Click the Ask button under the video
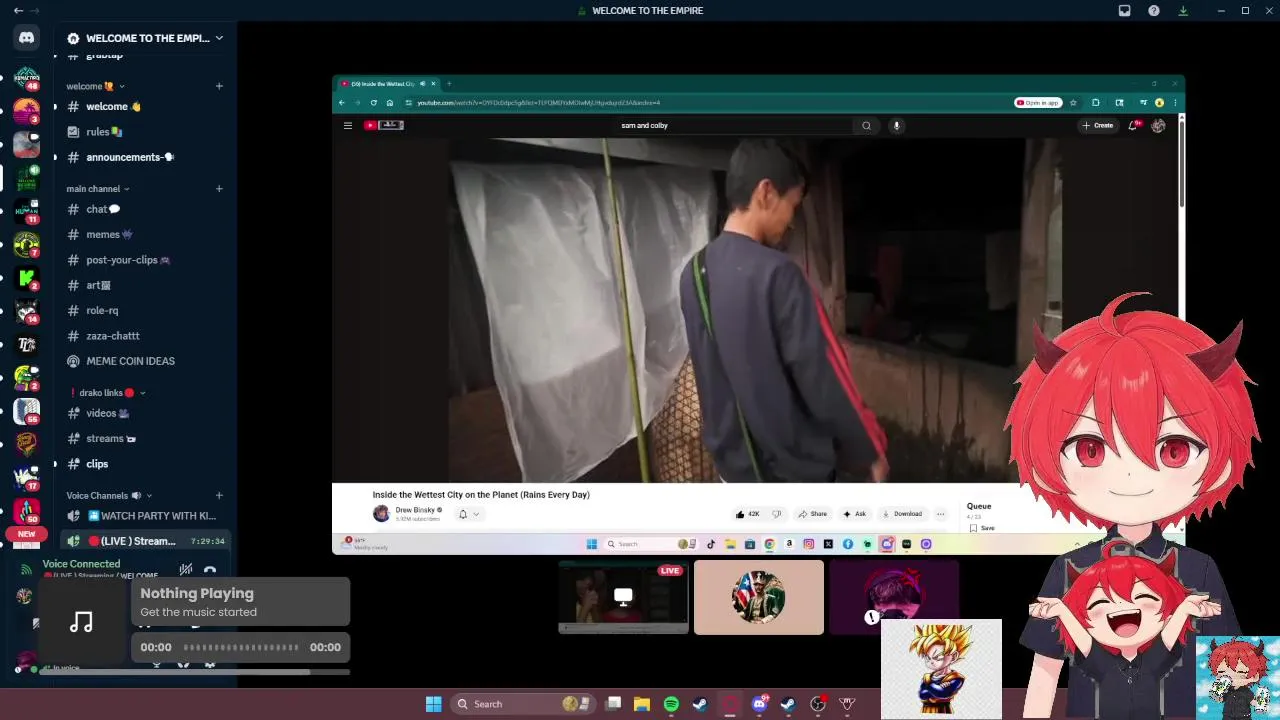Screen dimensions: 1280x720 click(854, 514)
